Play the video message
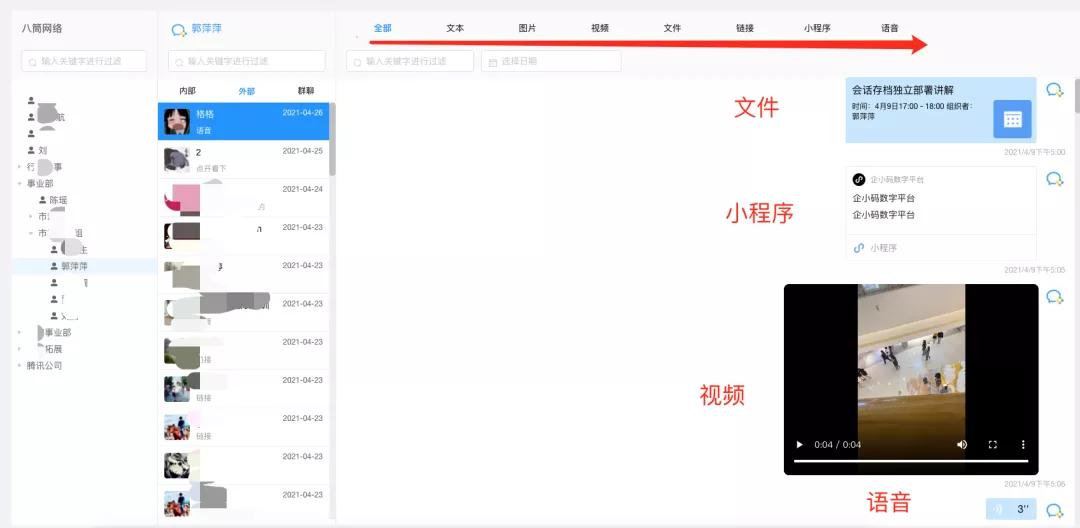The height and width of the screenshot is (528, 1080). 800,445
